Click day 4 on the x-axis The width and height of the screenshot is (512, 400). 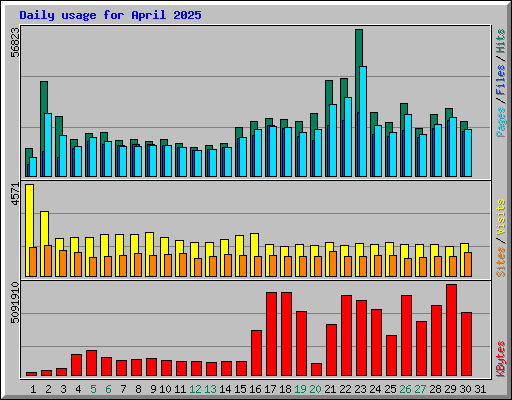[78, 389]
